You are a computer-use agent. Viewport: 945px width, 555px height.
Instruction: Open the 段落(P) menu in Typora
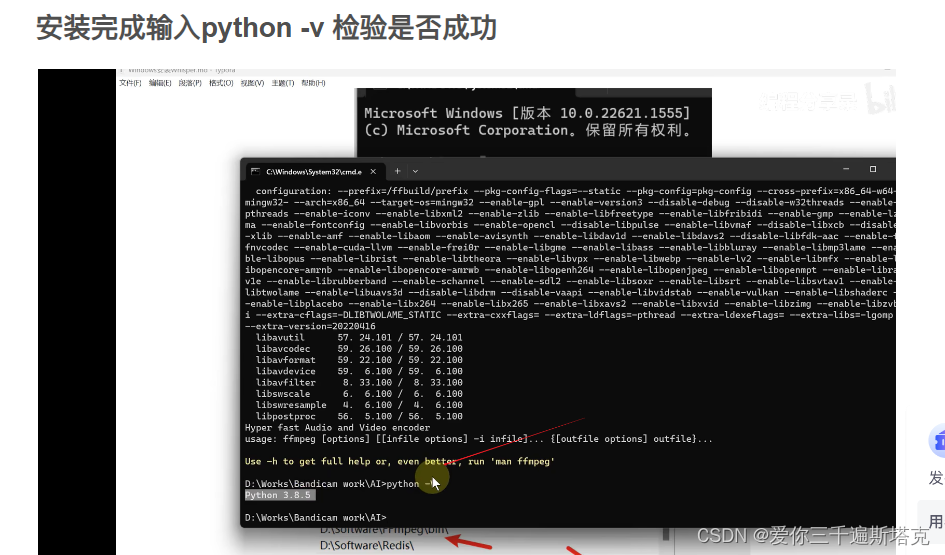pos(190,83)
